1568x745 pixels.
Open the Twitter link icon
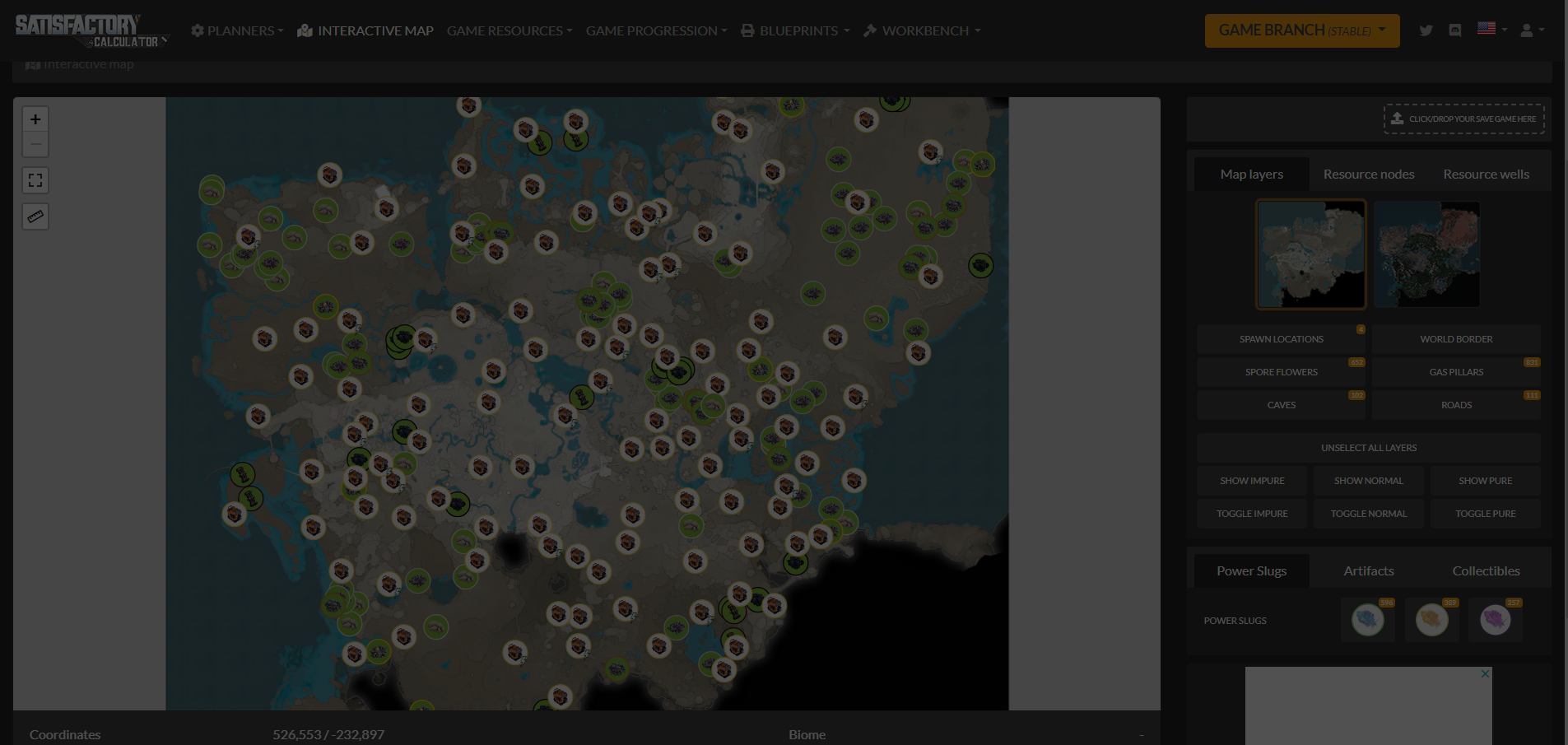tap(1426, 30)
